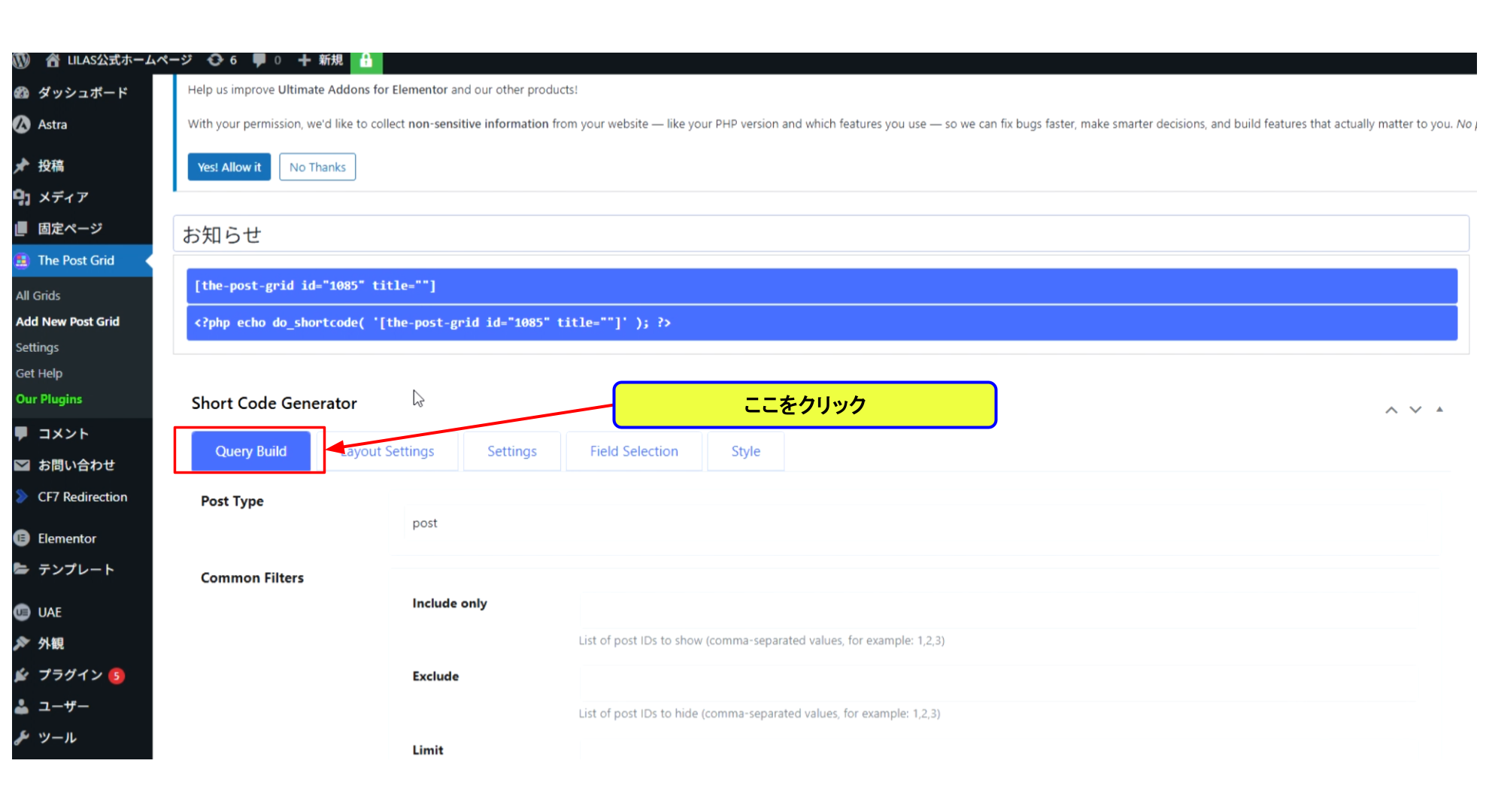The image size is (1489, 812).
Task: Click the CF7 Redirection arrow icon
Action: tap(22, 496)
